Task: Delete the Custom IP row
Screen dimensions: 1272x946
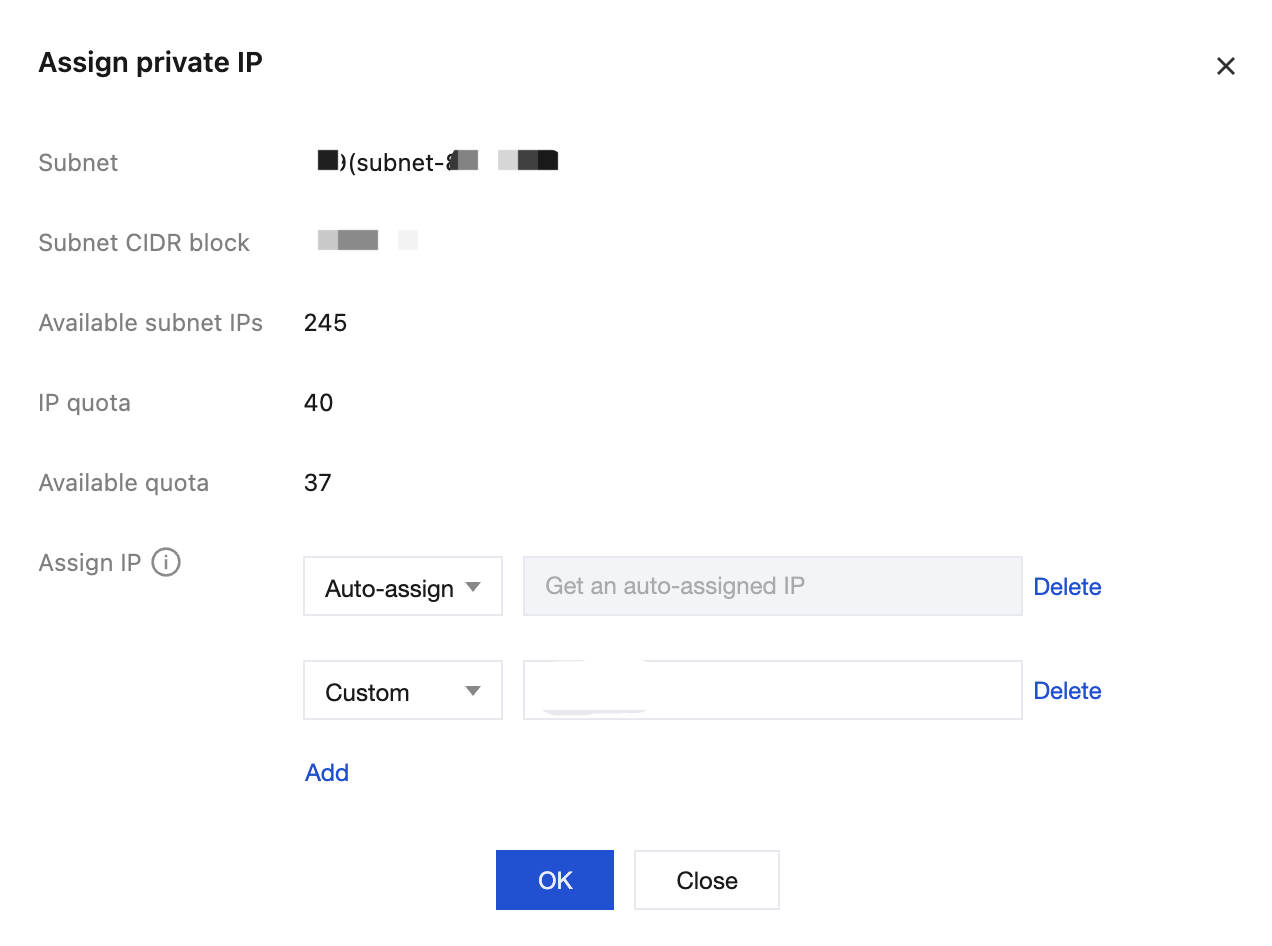Action: tap(1067, 691)
